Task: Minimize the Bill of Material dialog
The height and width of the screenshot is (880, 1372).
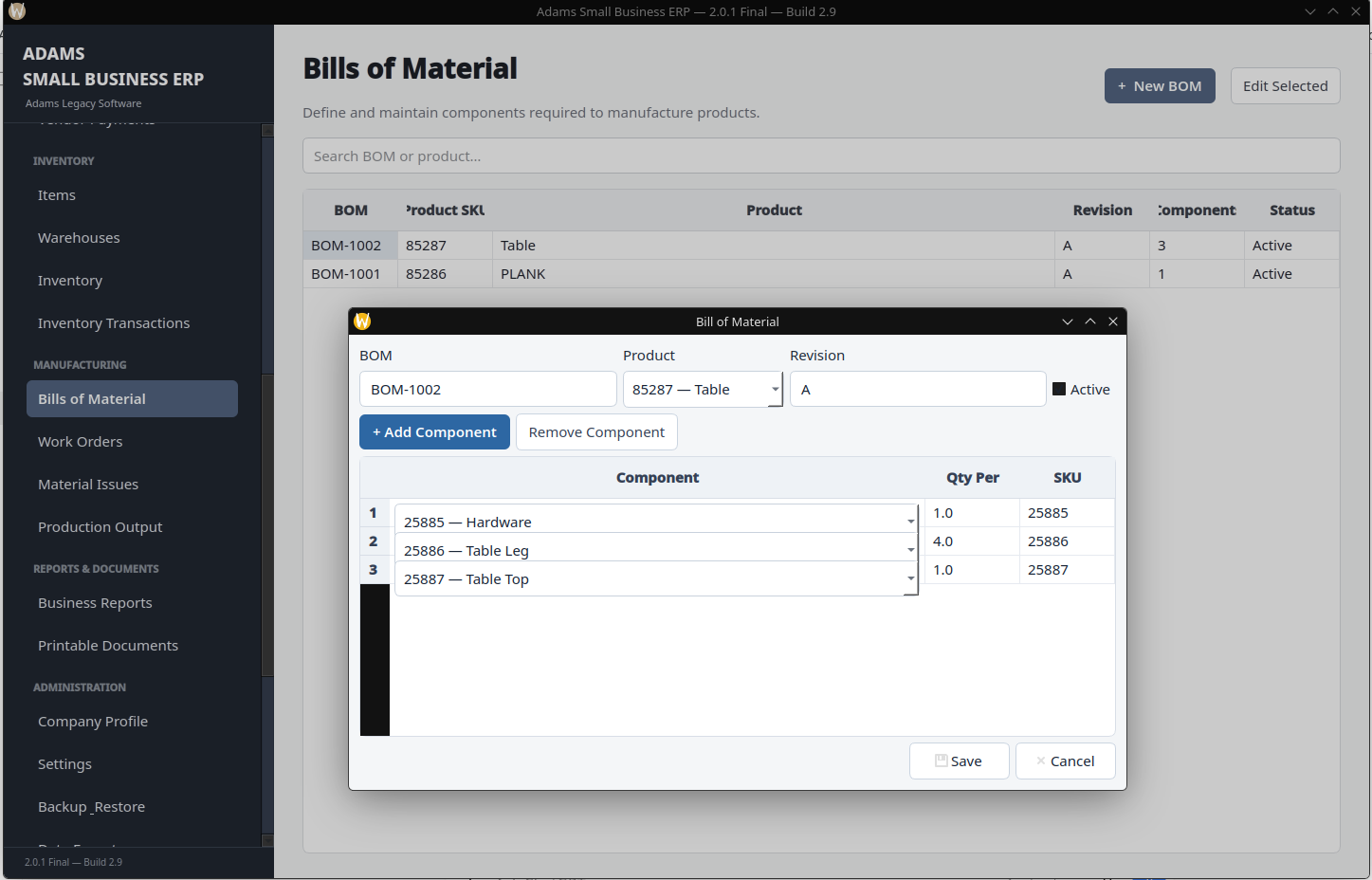Action: pos(1068,321)
